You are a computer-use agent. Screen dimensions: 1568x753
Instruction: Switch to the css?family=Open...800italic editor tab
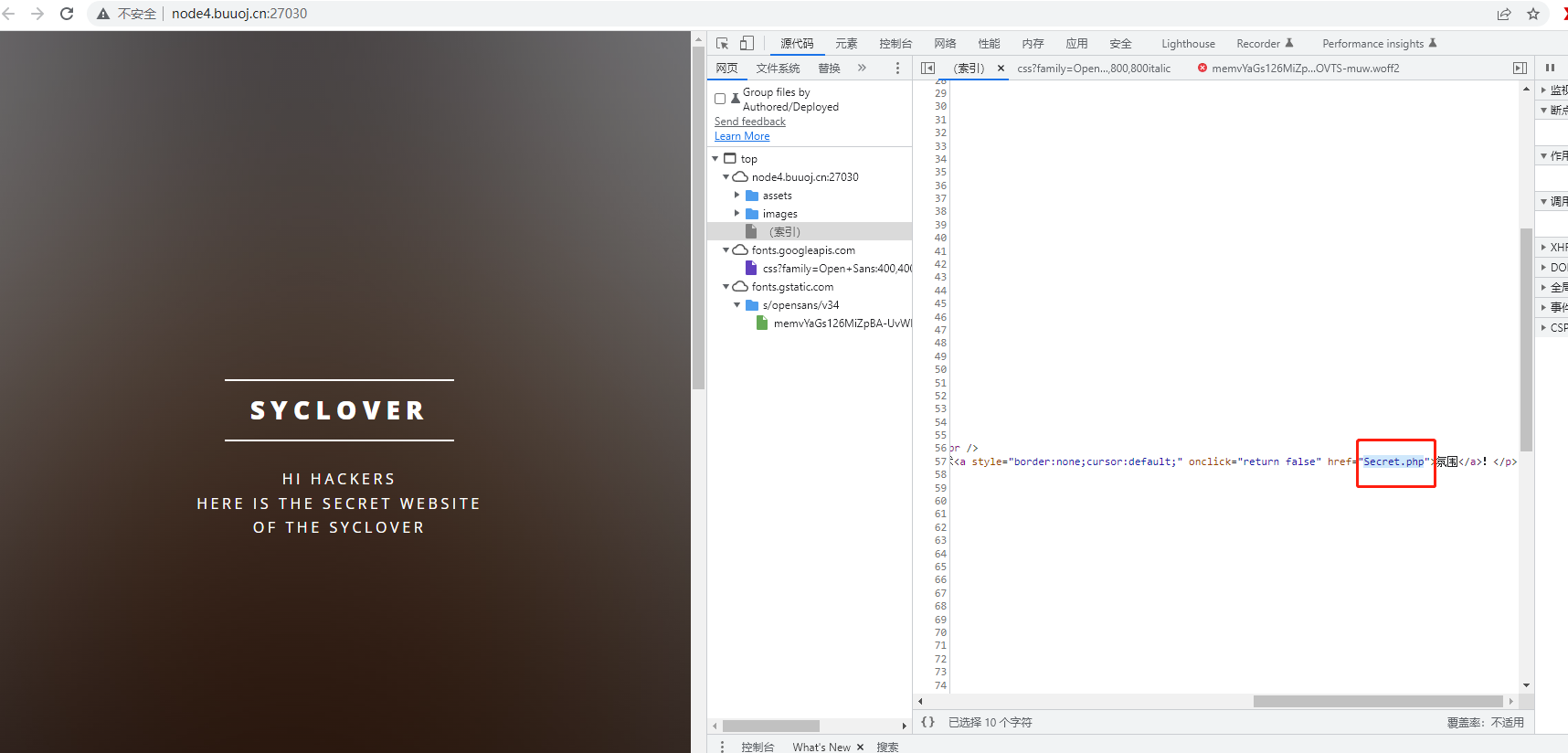(1094, 69)
